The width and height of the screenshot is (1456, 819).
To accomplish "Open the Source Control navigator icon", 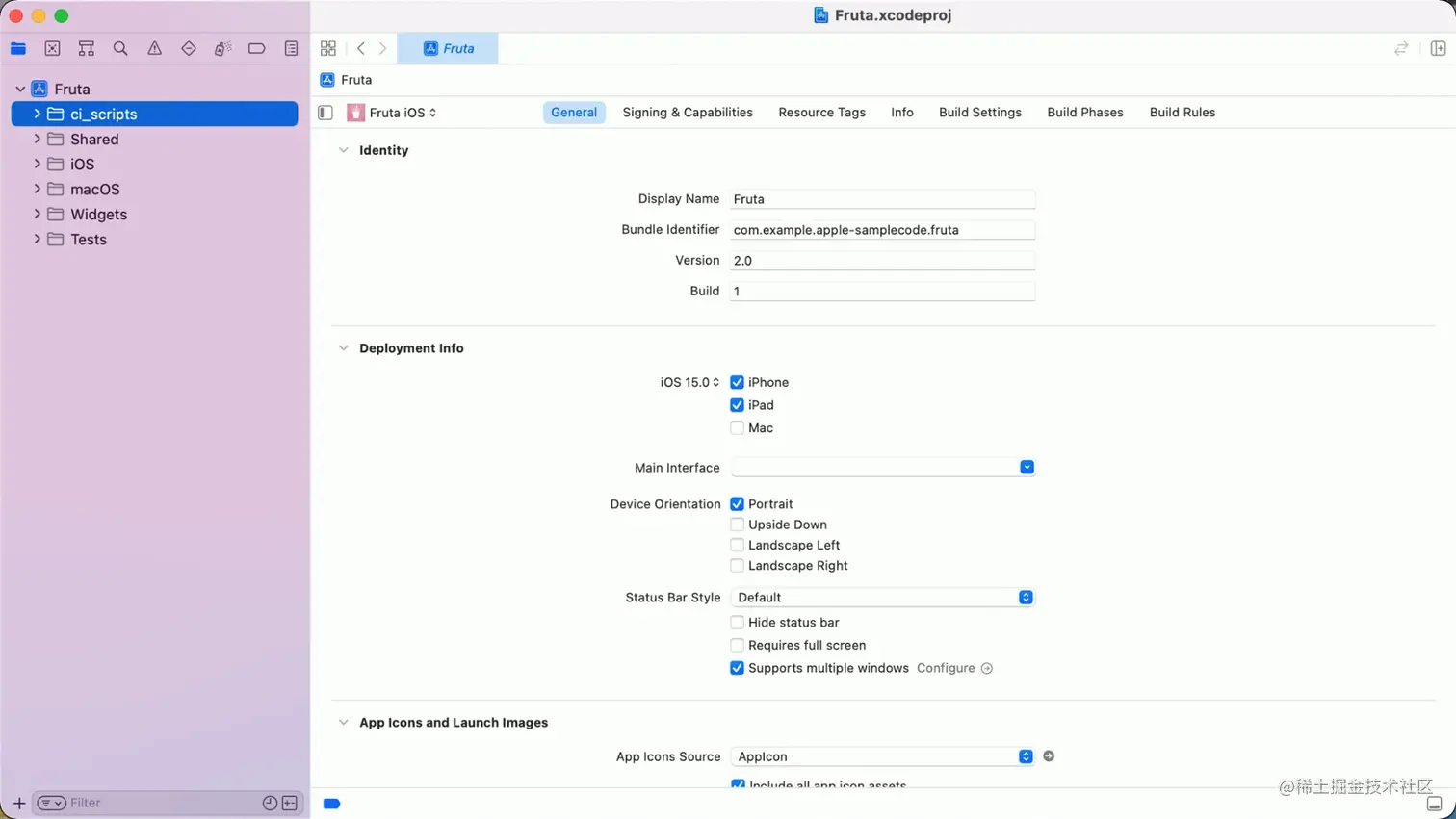I will [x=52, y=48].
